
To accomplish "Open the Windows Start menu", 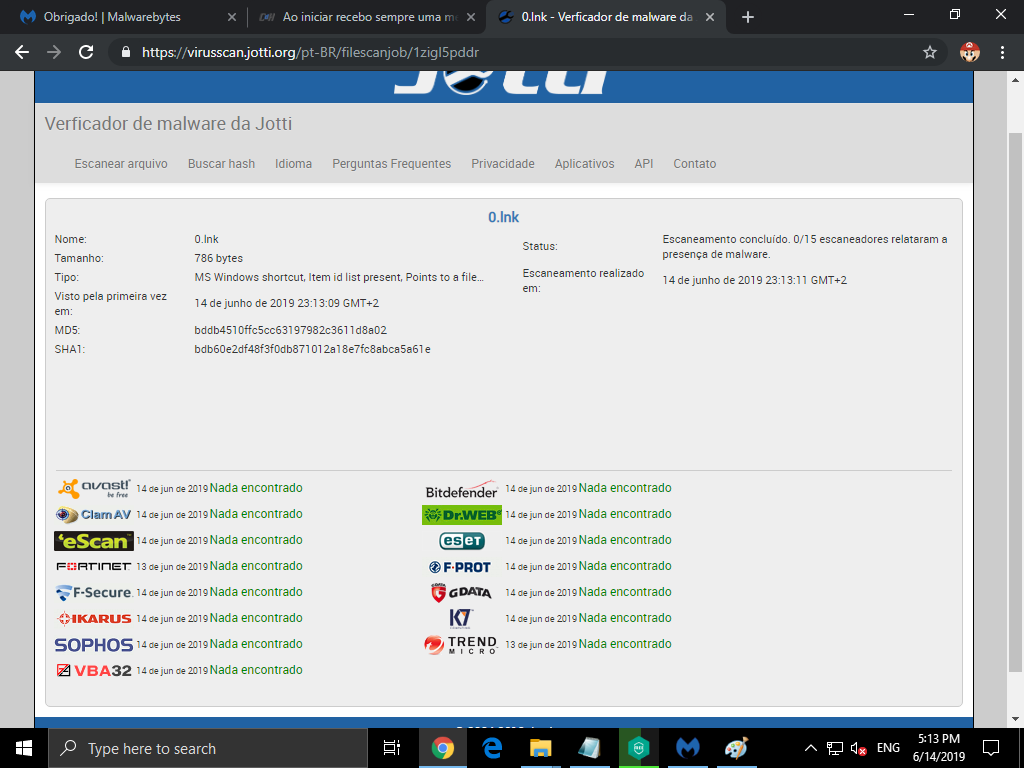I will pyautogui.click(x=24, y=748).
